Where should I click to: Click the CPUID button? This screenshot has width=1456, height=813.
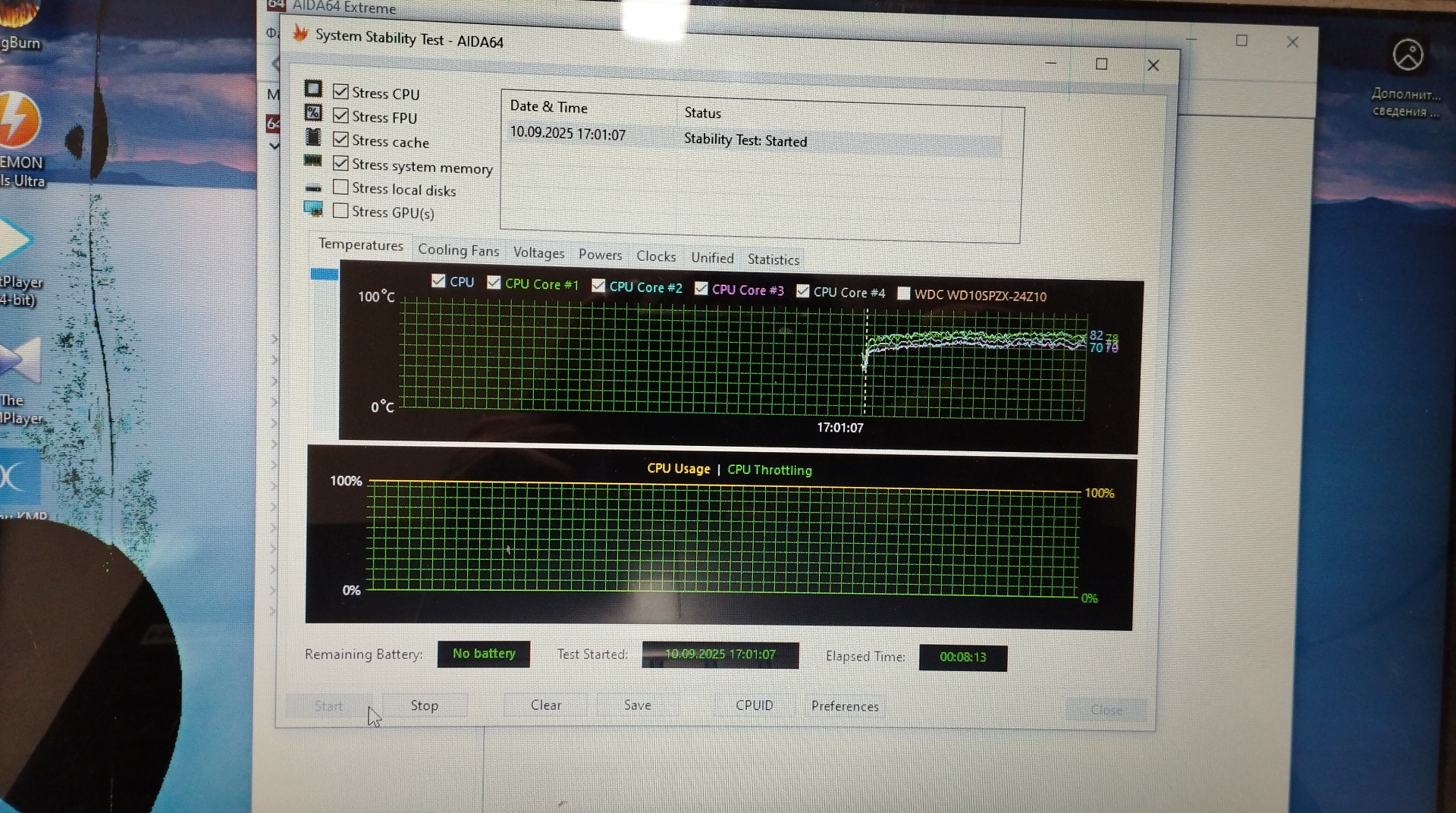tap(754, 705)
